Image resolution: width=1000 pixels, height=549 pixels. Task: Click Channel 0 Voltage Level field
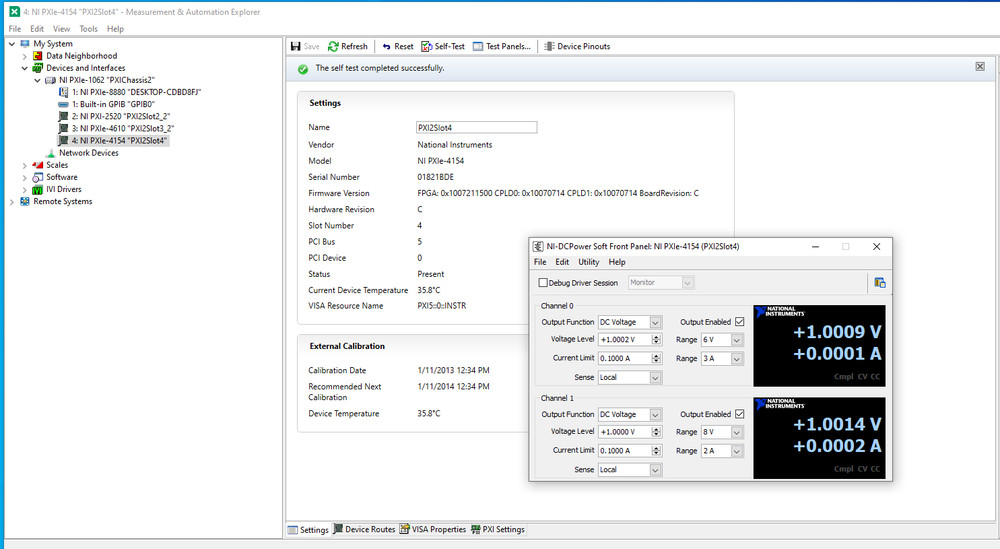coord(624,340)
